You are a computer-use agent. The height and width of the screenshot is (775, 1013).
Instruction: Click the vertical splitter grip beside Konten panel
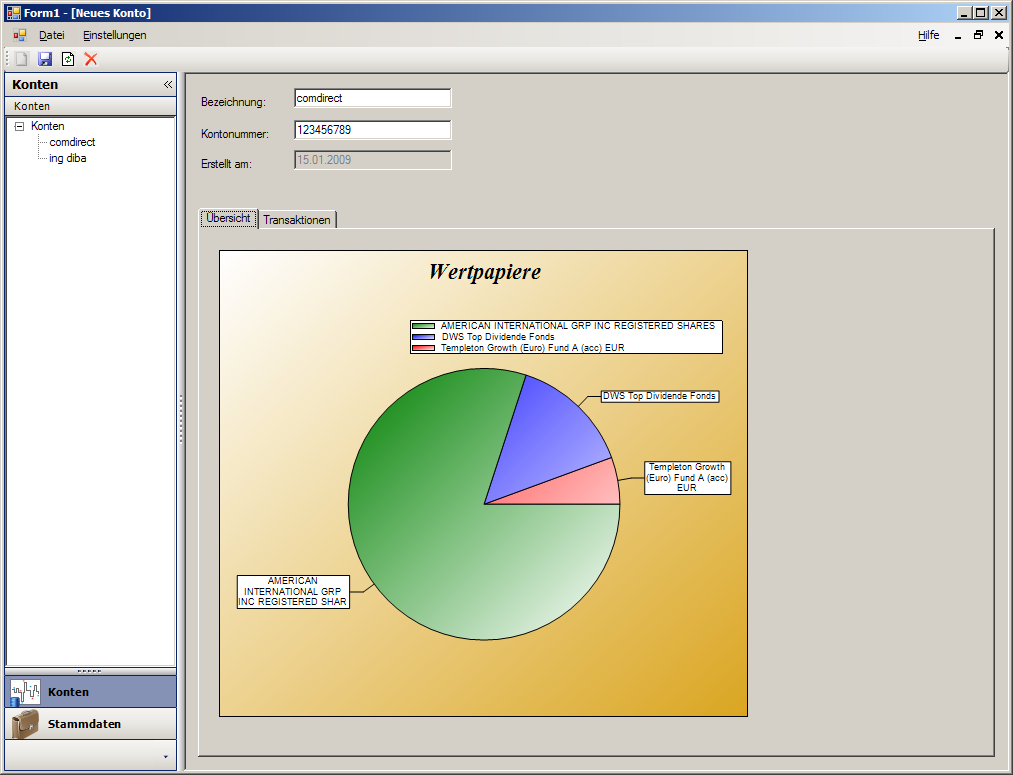coord(181,419)
